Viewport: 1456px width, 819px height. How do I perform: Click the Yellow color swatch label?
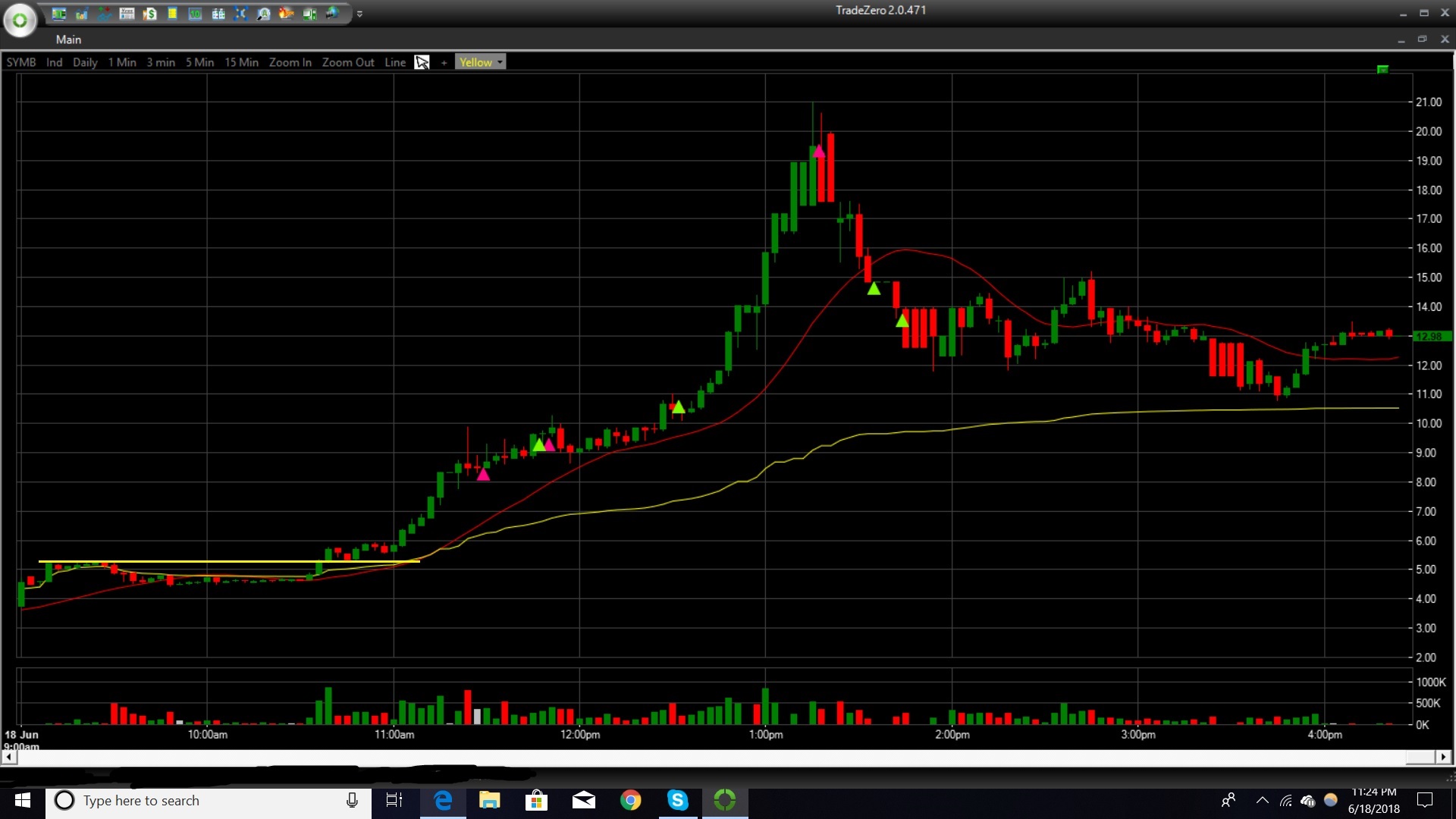pos(475,62)
